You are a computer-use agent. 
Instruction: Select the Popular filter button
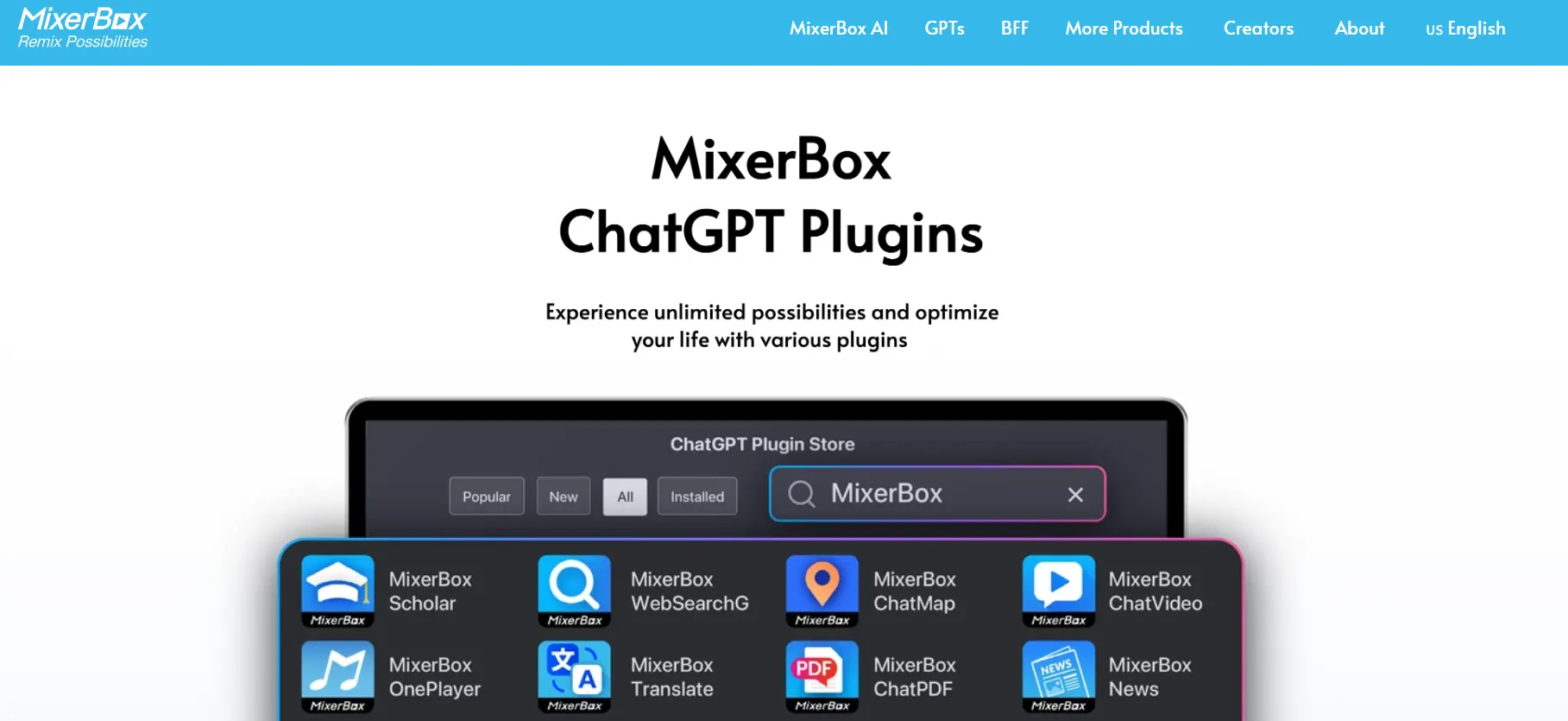pyautogui.click(x=487, y=496)
